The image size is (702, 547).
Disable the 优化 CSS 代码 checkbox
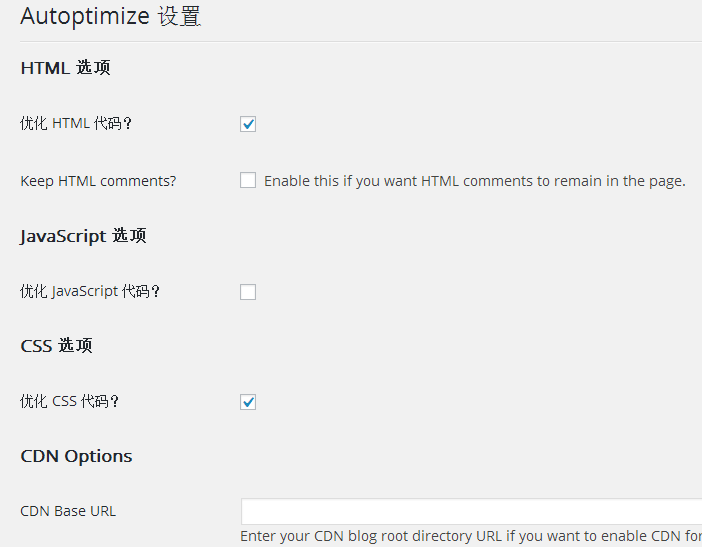pos(248,402)
